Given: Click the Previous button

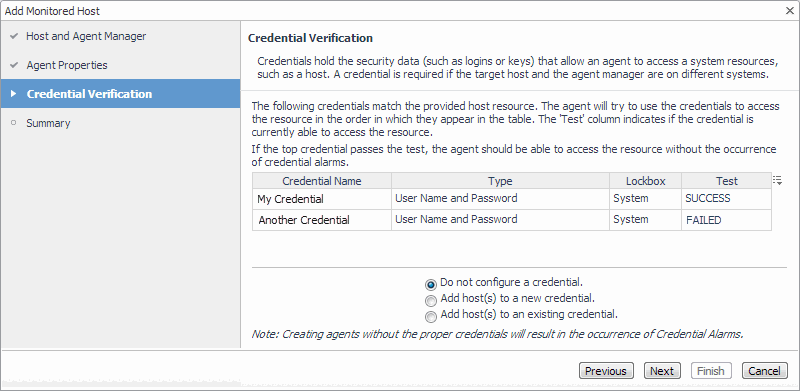Looking at the screenshot, I should tap(606, 371).
